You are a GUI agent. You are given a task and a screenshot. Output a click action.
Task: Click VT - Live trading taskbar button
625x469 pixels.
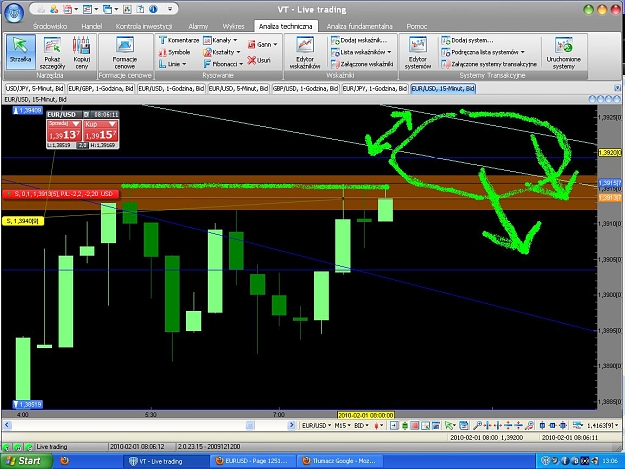[165, 461]
